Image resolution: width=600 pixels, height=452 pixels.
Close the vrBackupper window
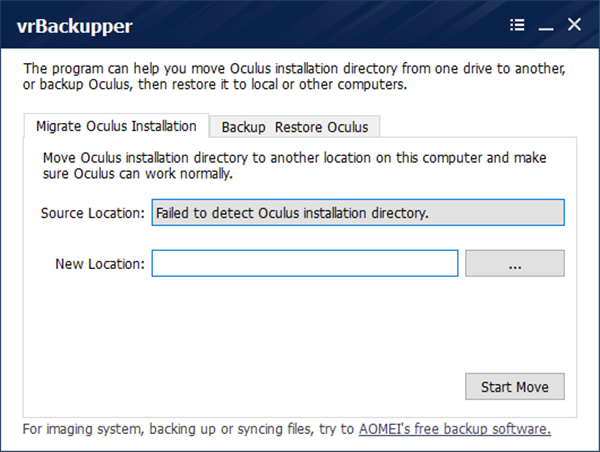click(x=574, y=25)
